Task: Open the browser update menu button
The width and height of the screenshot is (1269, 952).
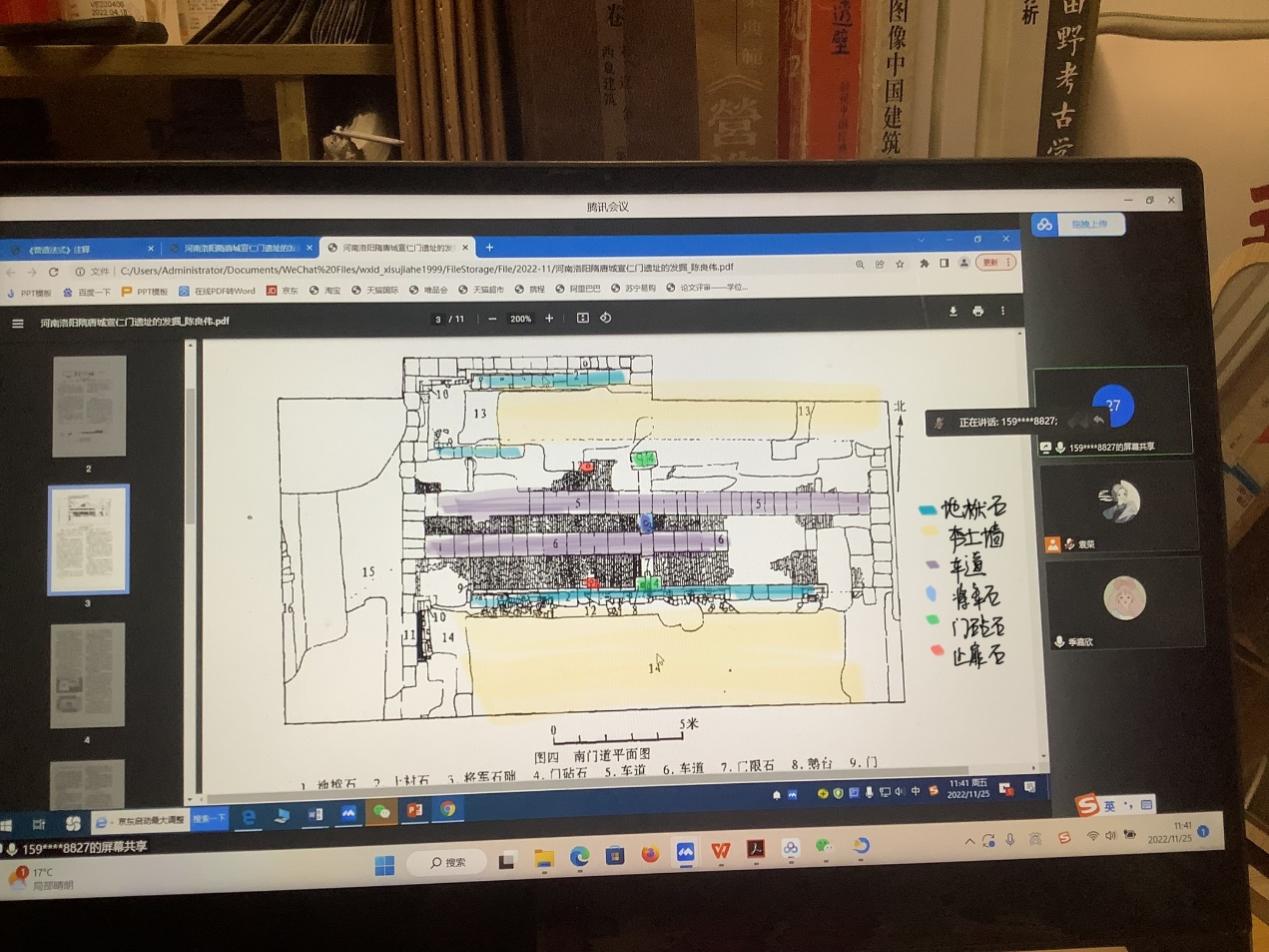Action: (x=994, y=262)
